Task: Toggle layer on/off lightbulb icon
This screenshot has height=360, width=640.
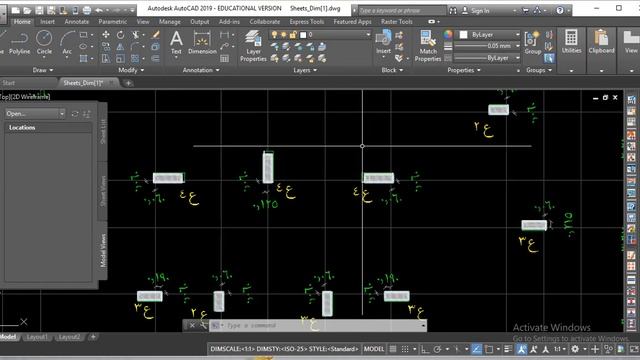Action: click(274, 35)
